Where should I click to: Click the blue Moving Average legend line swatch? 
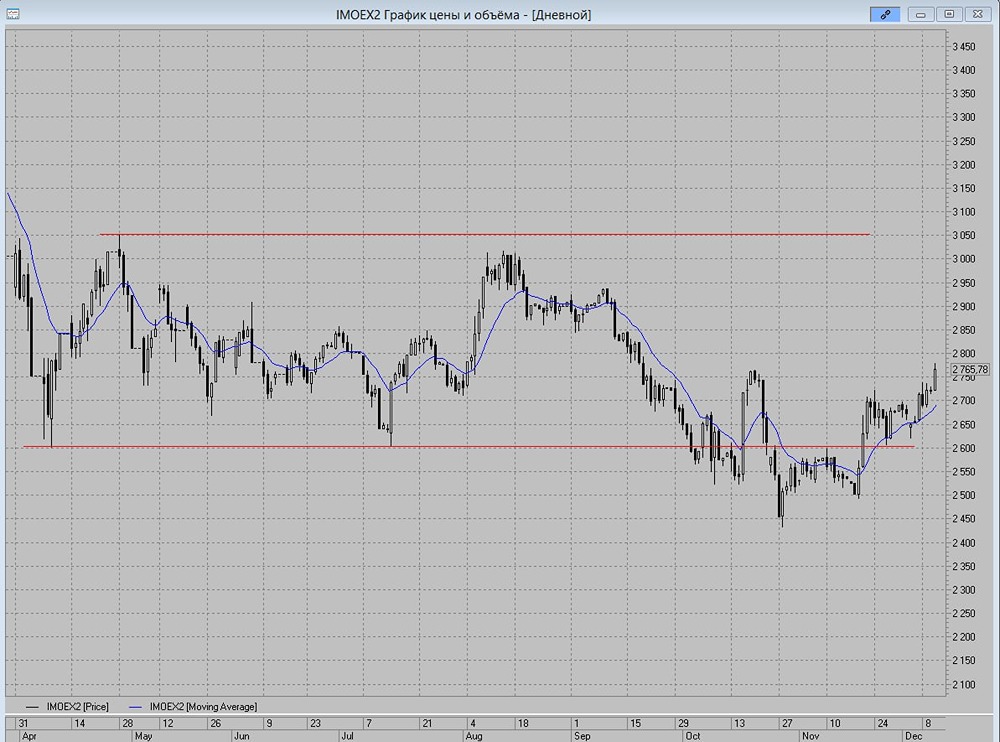(133, 707)
